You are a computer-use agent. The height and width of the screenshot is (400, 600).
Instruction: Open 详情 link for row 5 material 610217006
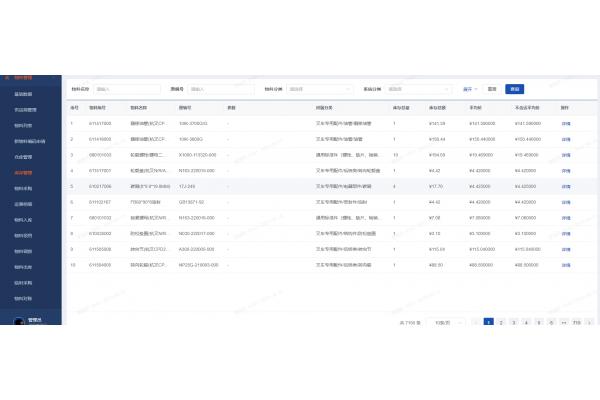click(x=565, y=187)
